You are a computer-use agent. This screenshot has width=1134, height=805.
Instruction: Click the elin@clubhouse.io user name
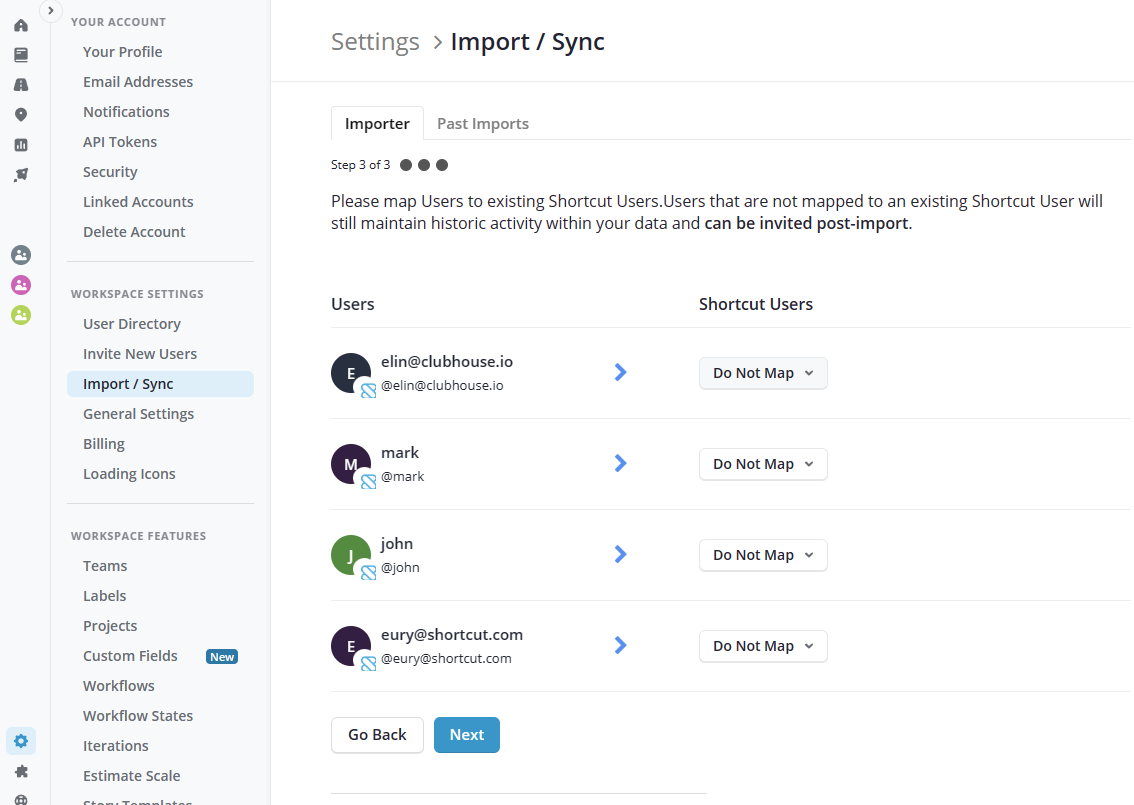(x=447, y=362)
